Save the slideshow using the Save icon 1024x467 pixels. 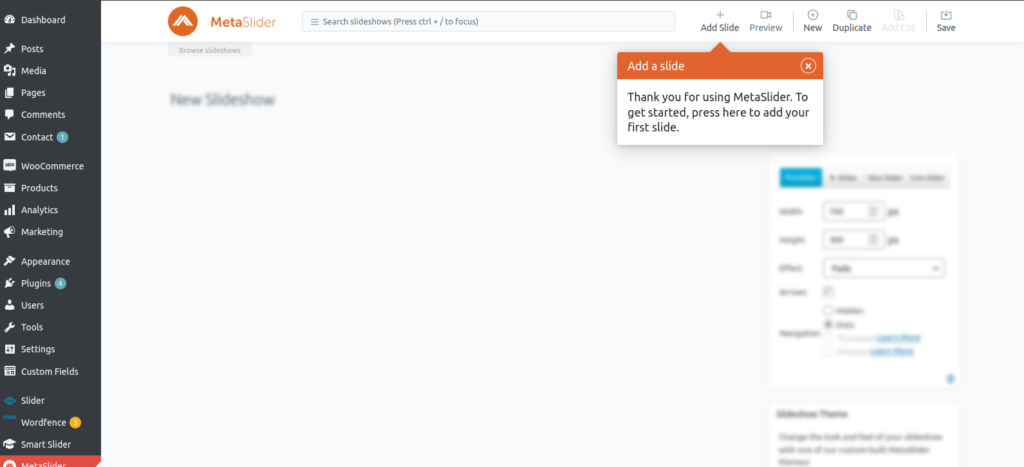pos(946,15)
